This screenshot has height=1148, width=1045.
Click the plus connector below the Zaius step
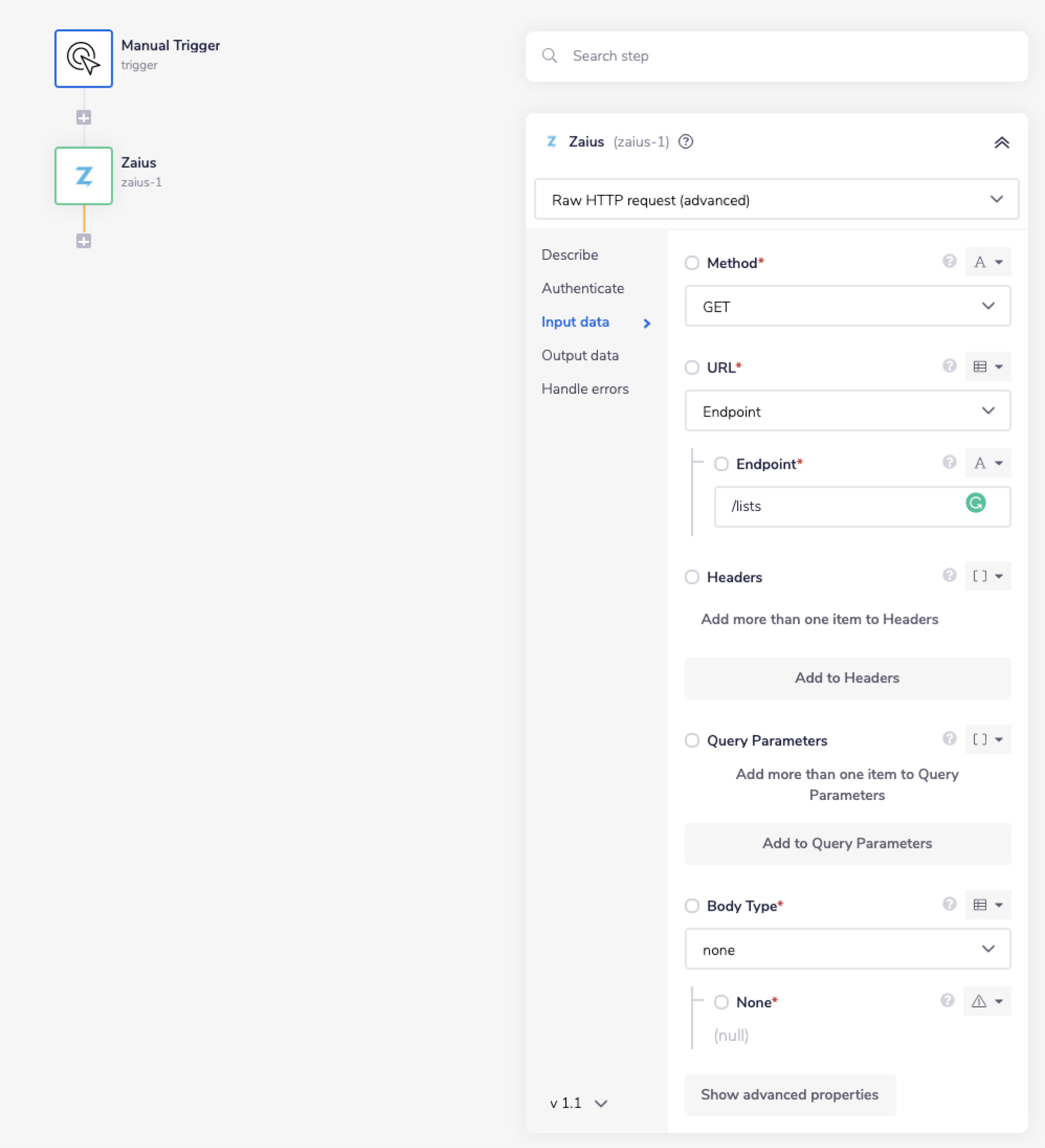tap(84, 241)
